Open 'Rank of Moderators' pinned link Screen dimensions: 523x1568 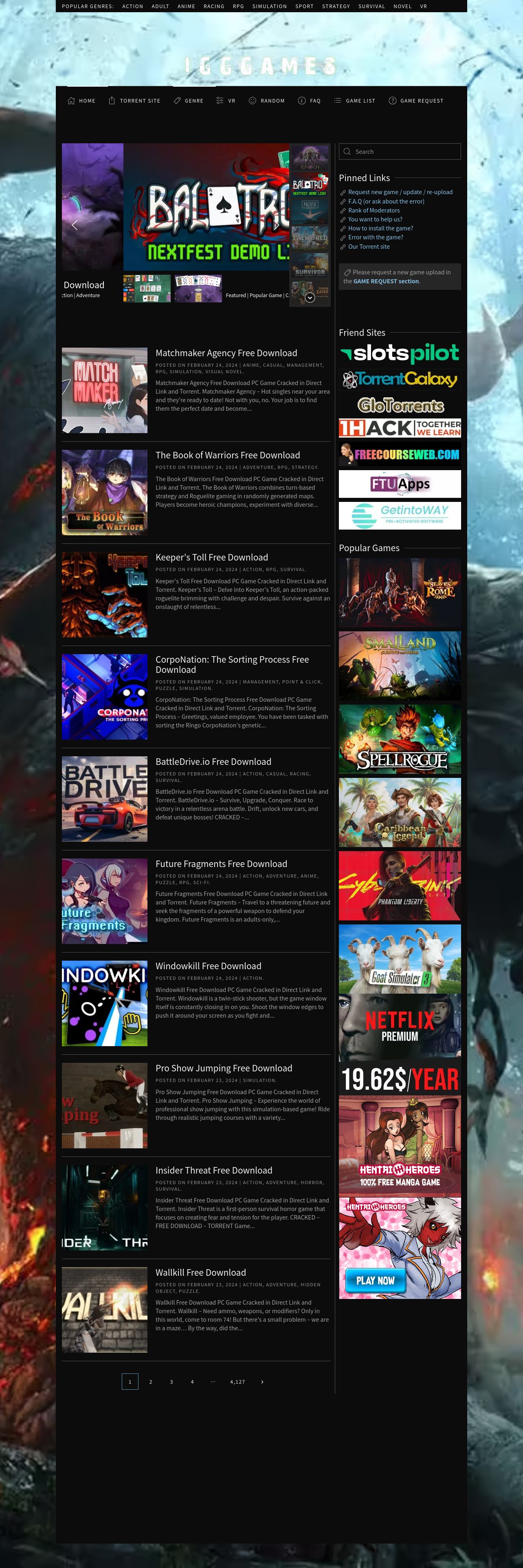tap(374, 210)
